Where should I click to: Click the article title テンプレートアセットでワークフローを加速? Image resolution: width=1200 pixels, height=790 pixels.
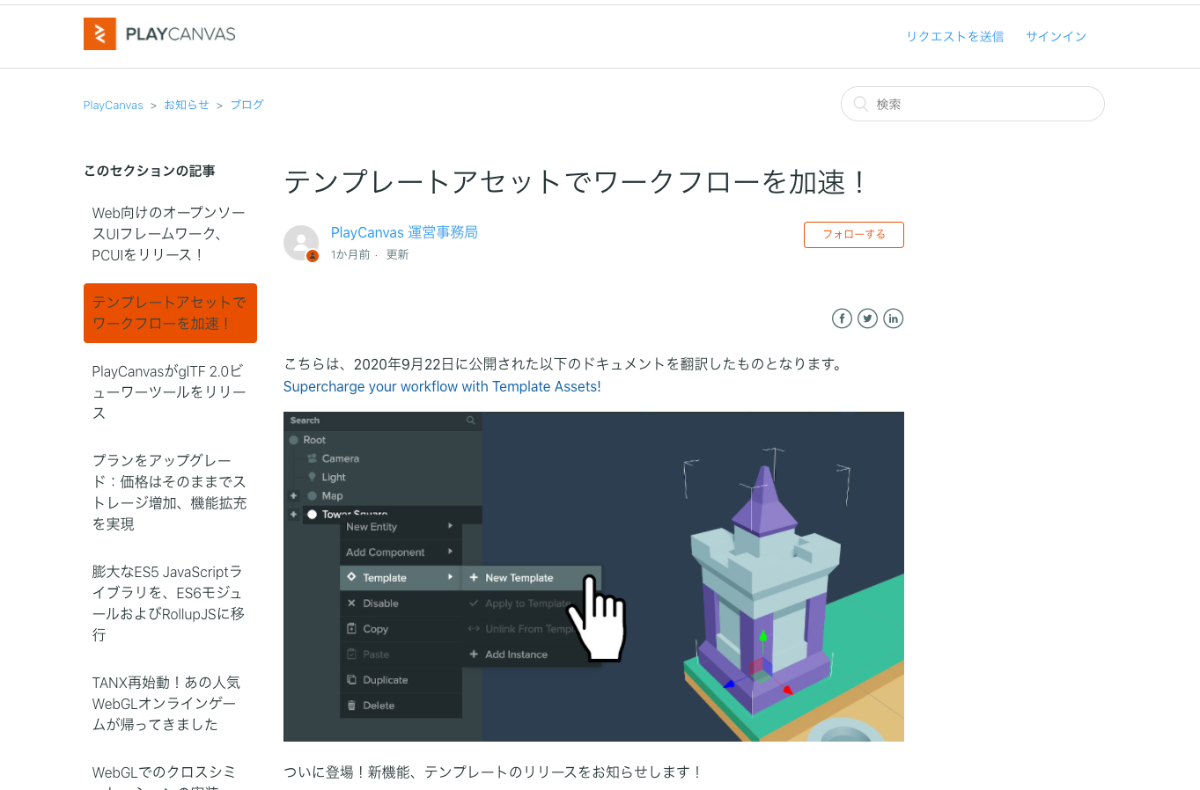click(x=576, y=182)
